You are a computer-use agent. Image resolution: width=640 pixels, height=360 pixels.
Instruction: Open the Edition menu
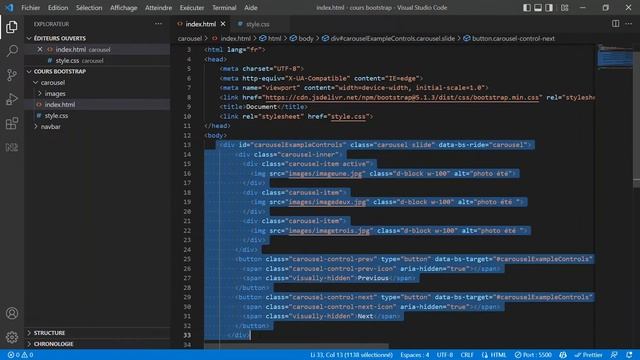pyautogui.click(x=58, y=7)
